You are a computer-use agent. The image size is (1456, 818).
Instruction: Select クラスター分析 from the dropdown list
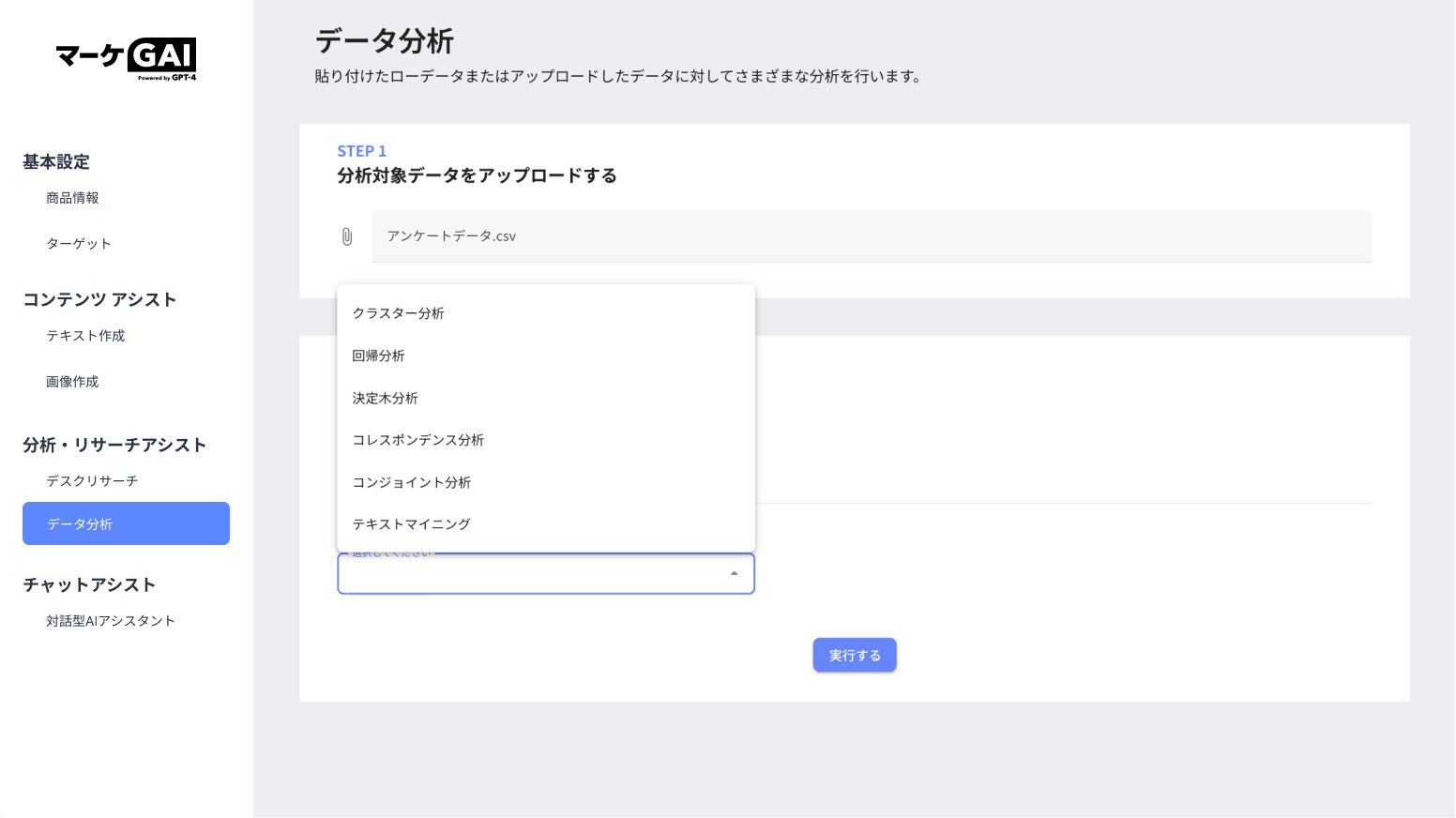coord(399,313)
